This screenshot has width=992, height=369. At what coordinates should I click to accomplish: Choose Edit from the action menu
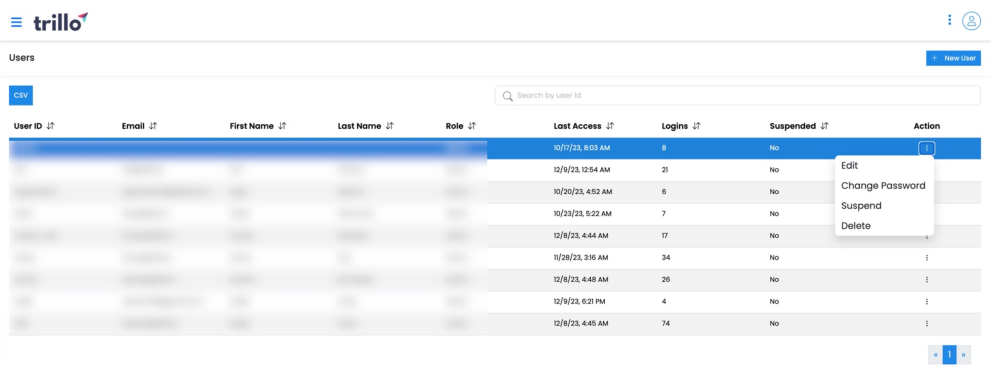(x=884, y=165)
